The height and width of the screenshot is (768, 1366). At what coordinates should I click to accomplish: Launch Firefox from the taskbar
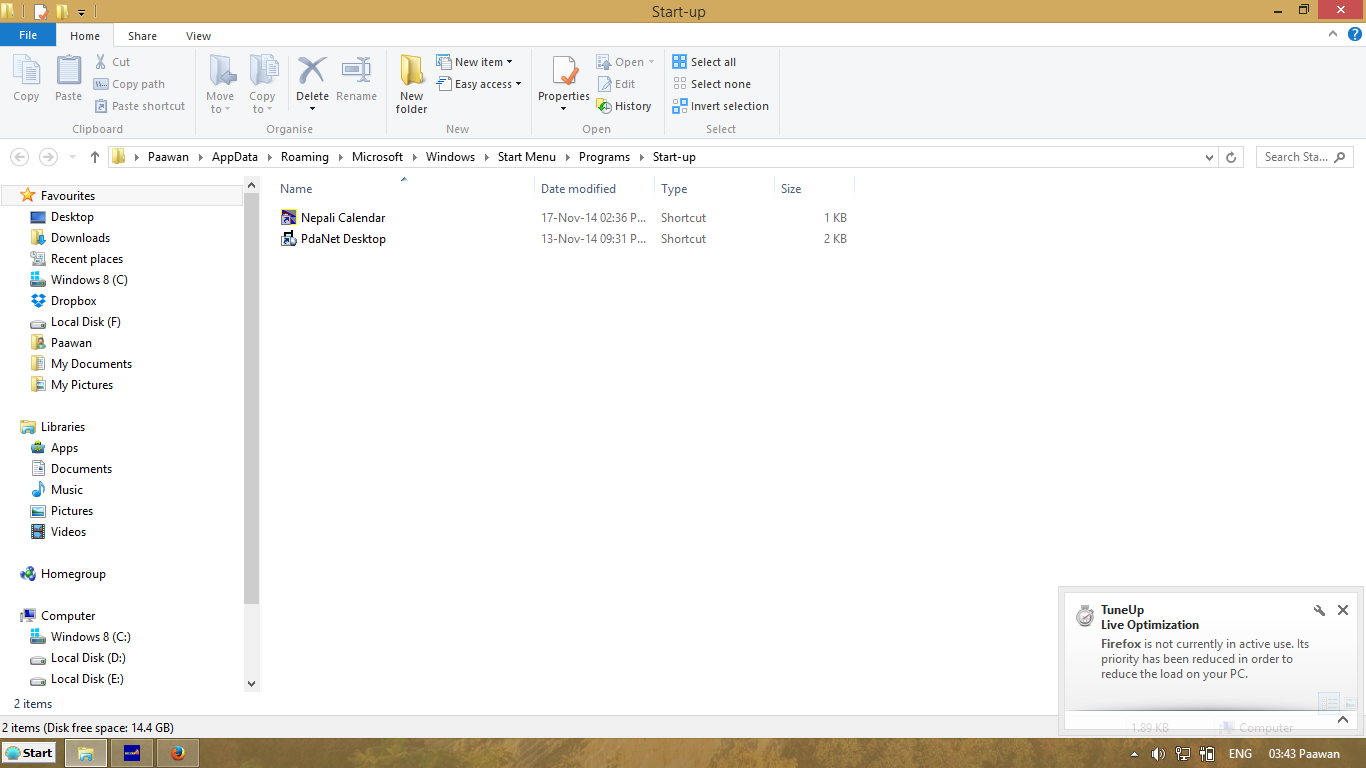177,752
